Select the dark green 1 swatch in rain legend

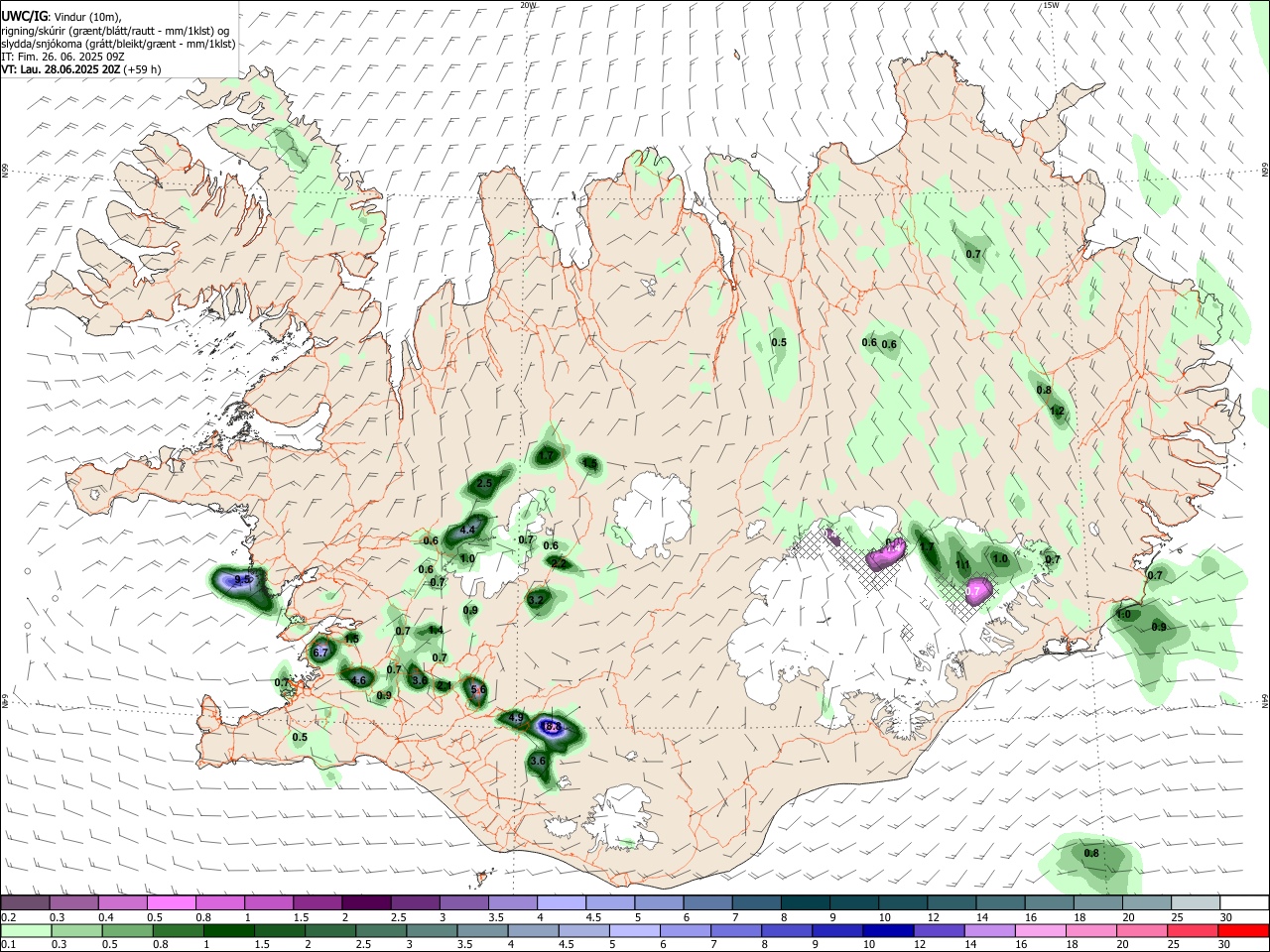click(x=229, y=930)
